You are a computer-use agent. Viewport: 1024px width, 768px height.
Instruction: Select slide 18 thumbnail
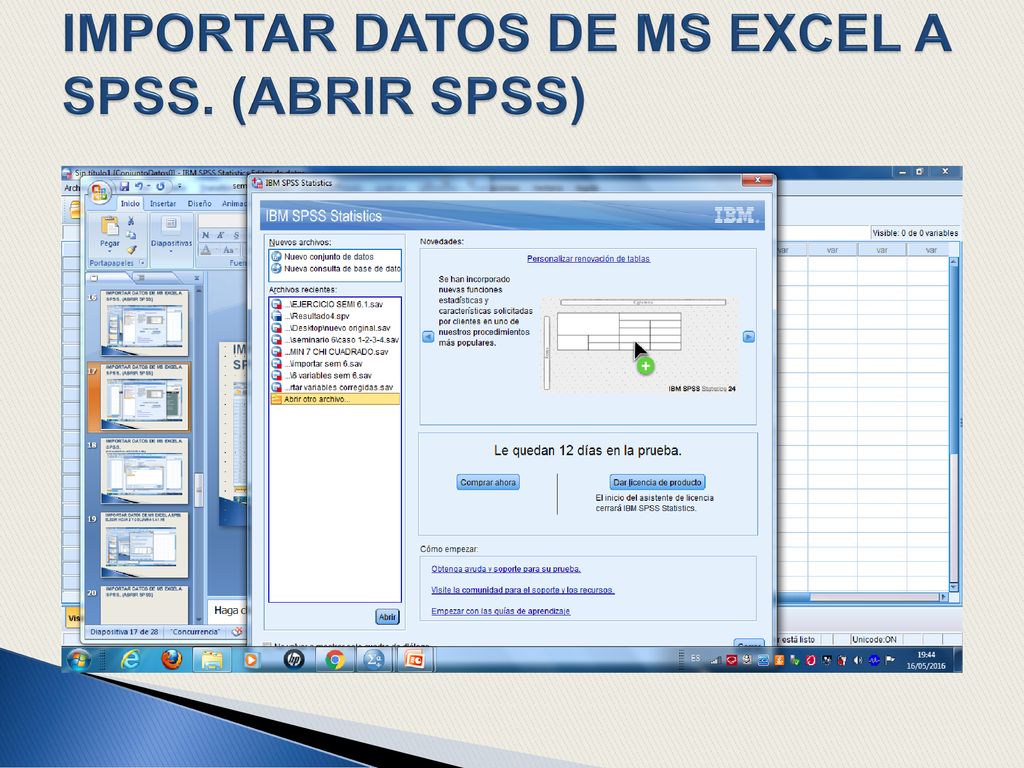pos(144,470)
